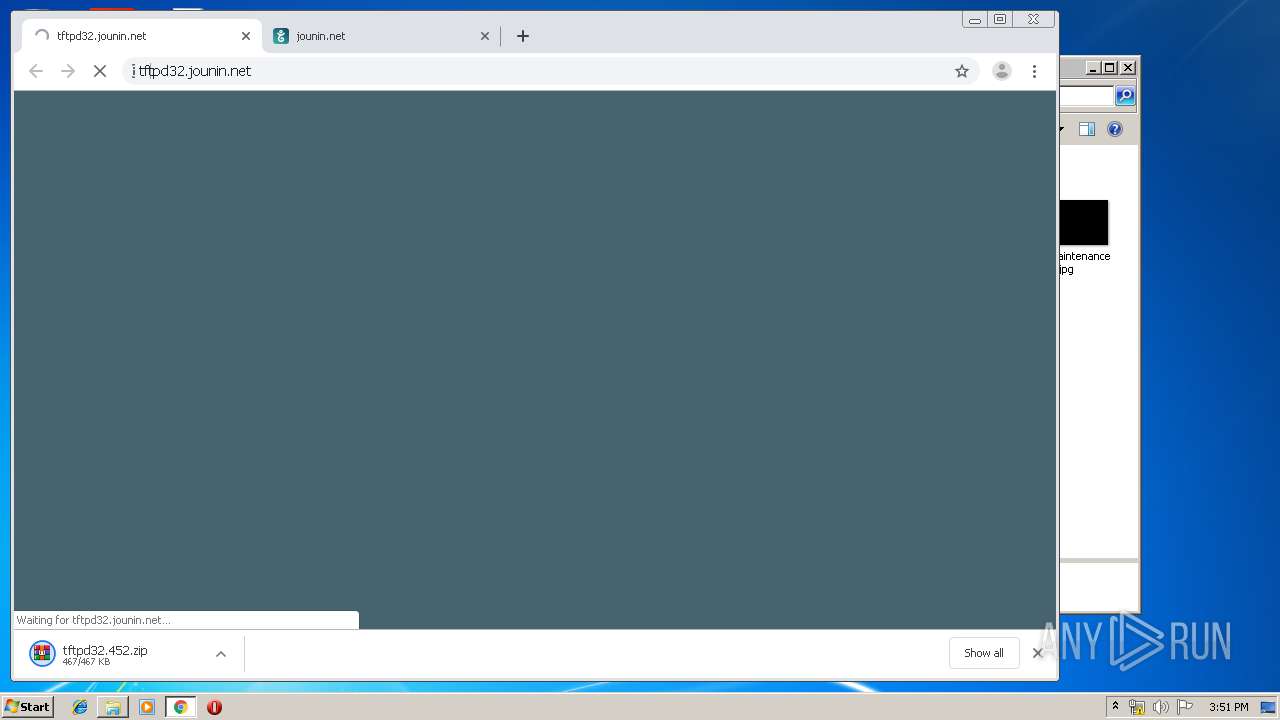This screenshot has width=1280, height=720.
Task: Open the volume tray icon
Action: tap(1160, 707)
